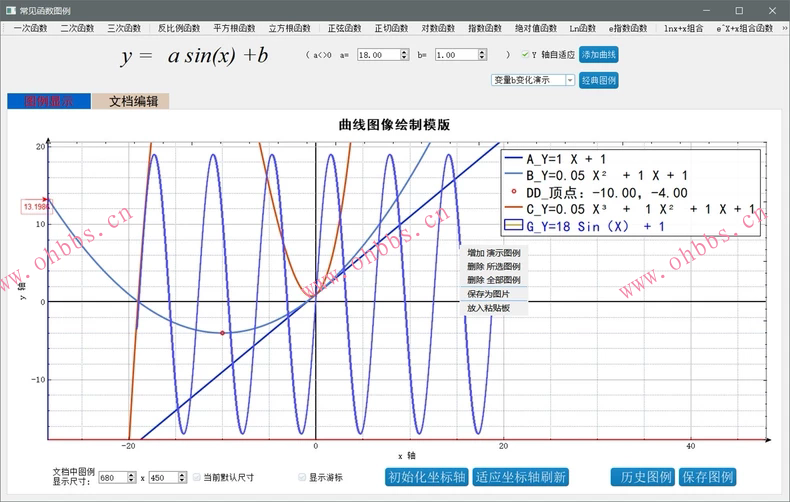Toggle the 显示游标 checkbox
Viewport: 790px width, 502px height.
click(302, 478)
